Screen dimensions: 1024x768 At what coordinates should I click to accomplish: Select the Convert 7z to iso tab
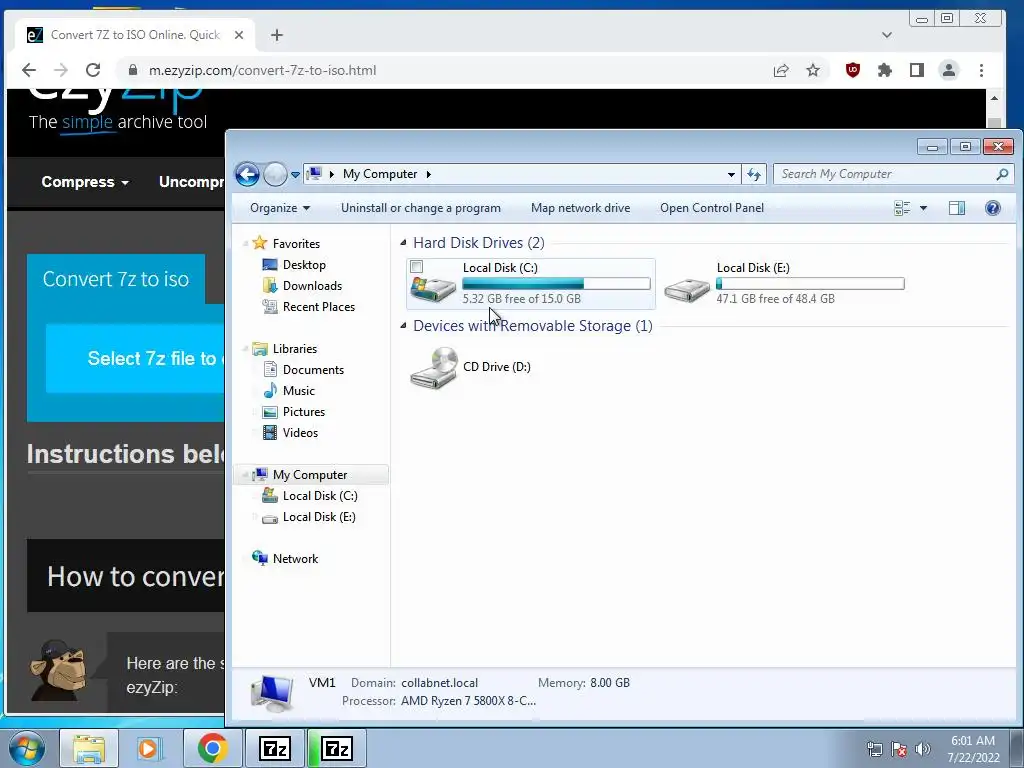pyautogui.click(x=116, y=279)
